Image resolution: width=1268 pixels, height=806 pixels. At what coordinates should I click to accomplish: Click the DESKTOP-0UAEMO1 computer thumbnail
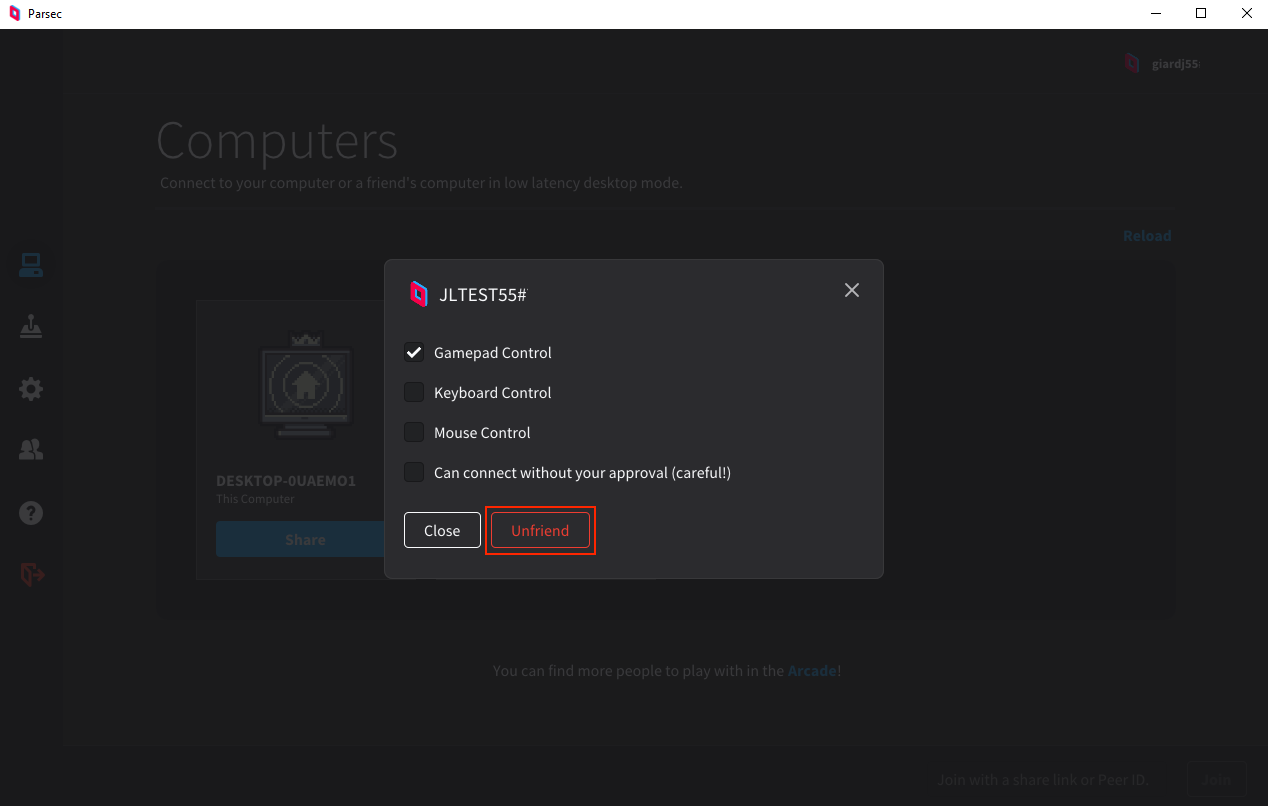[305, 385]
